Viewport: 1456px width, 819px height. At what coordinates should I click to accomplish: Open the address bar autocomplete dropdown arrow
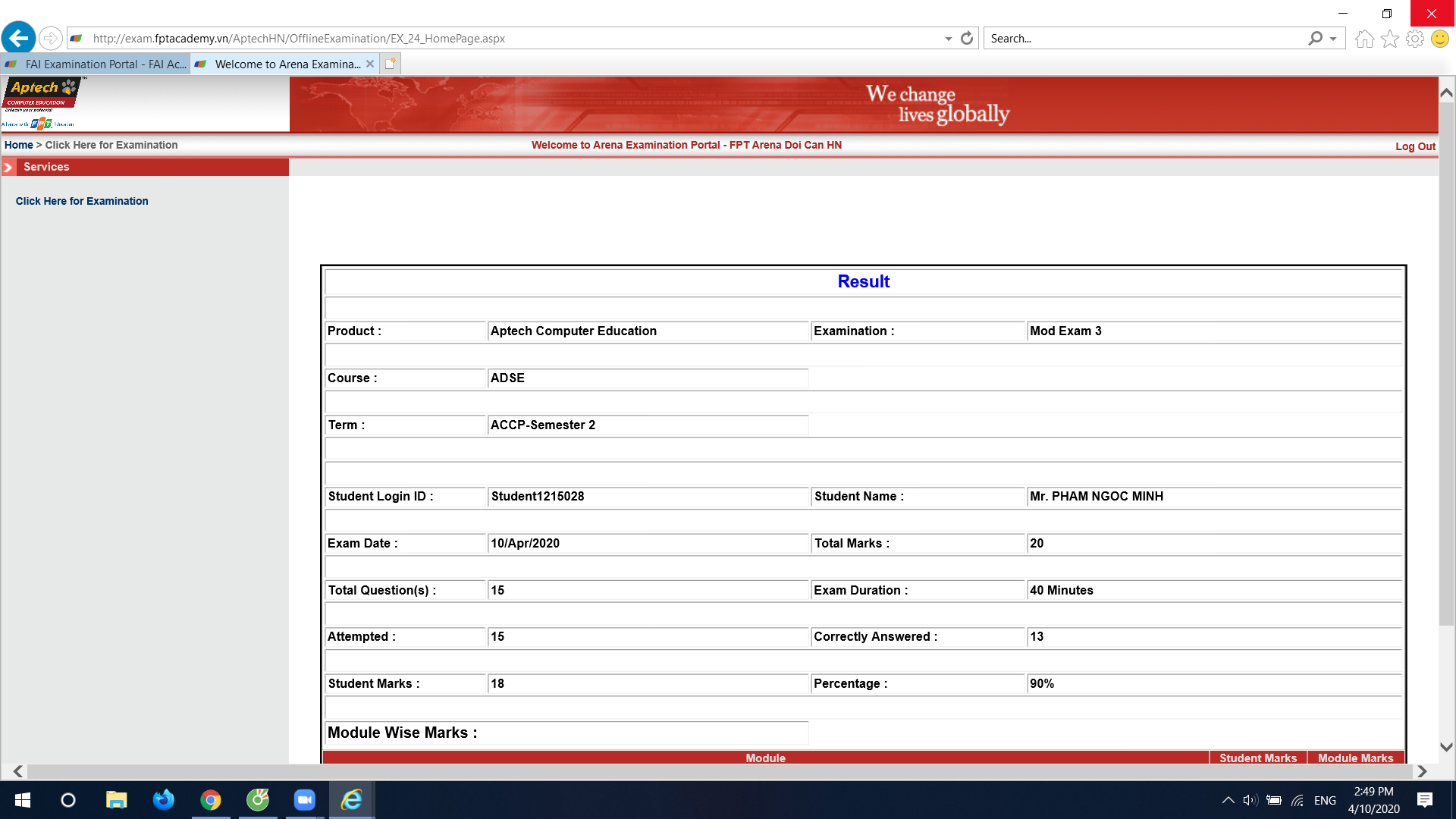(948, 39)
